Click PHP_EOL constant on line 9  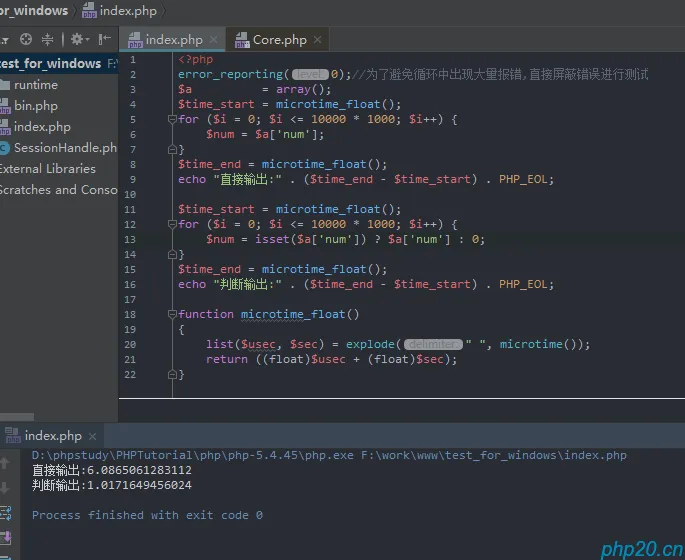(x=523, y=179)
